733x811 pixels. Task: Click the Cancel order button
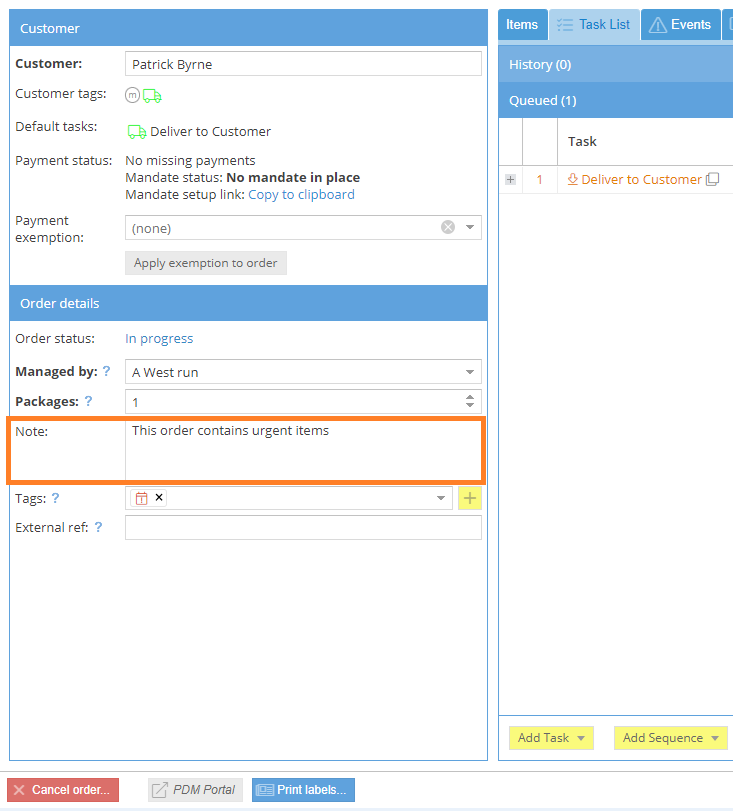coord(62,790)
